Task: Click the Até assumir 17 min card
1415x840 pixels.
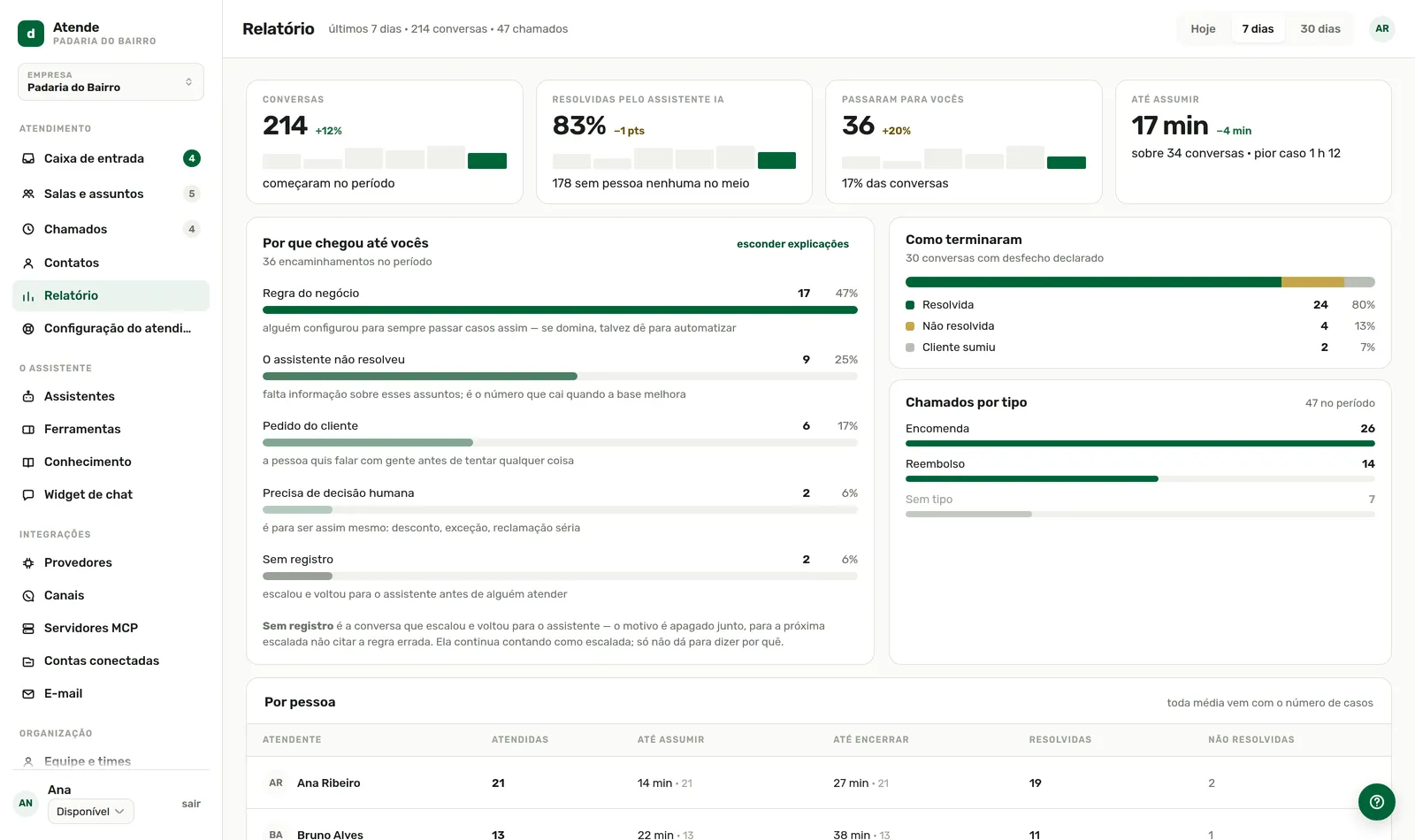Action: [x=1253, y=141]
